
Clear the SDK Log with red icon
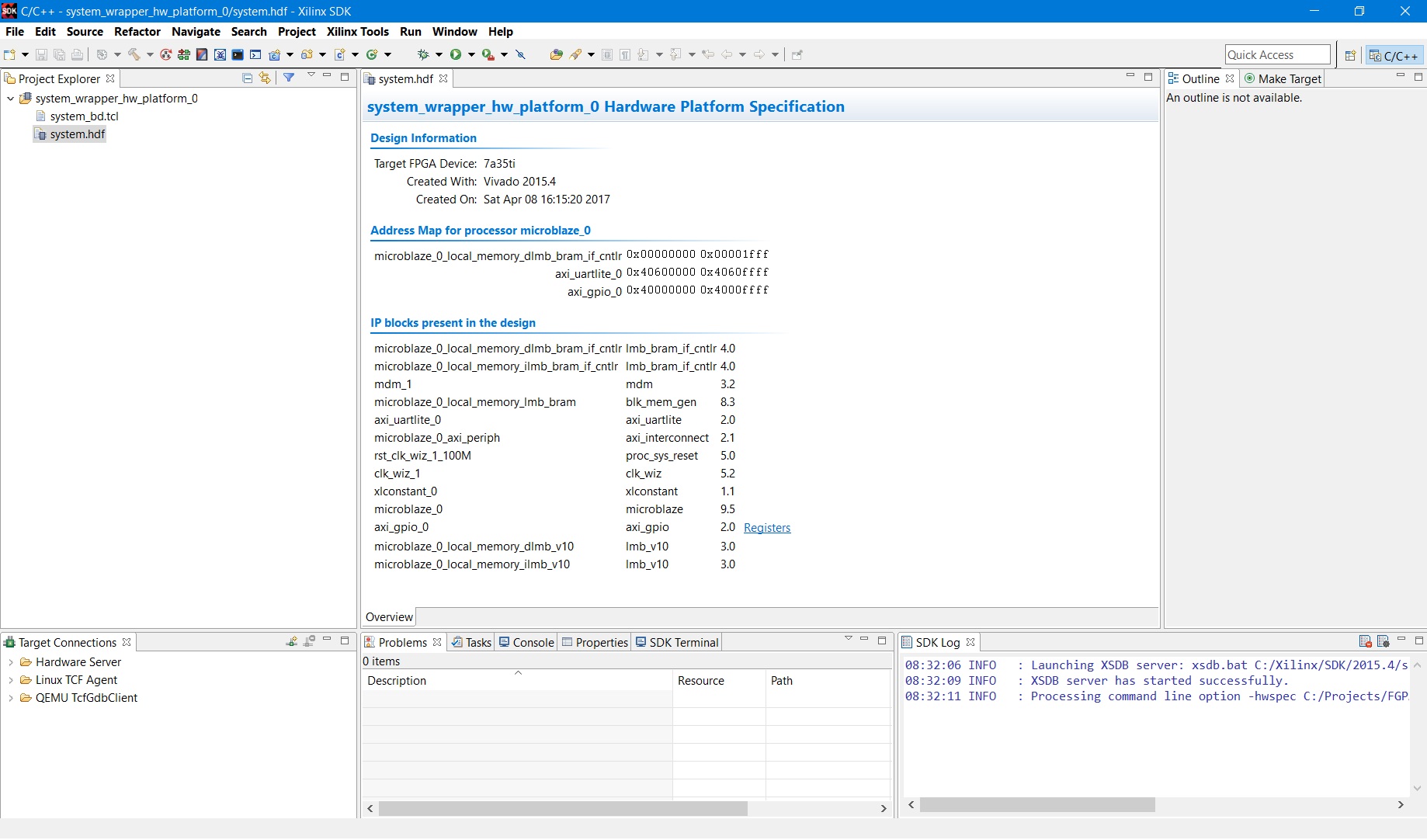1365,641
